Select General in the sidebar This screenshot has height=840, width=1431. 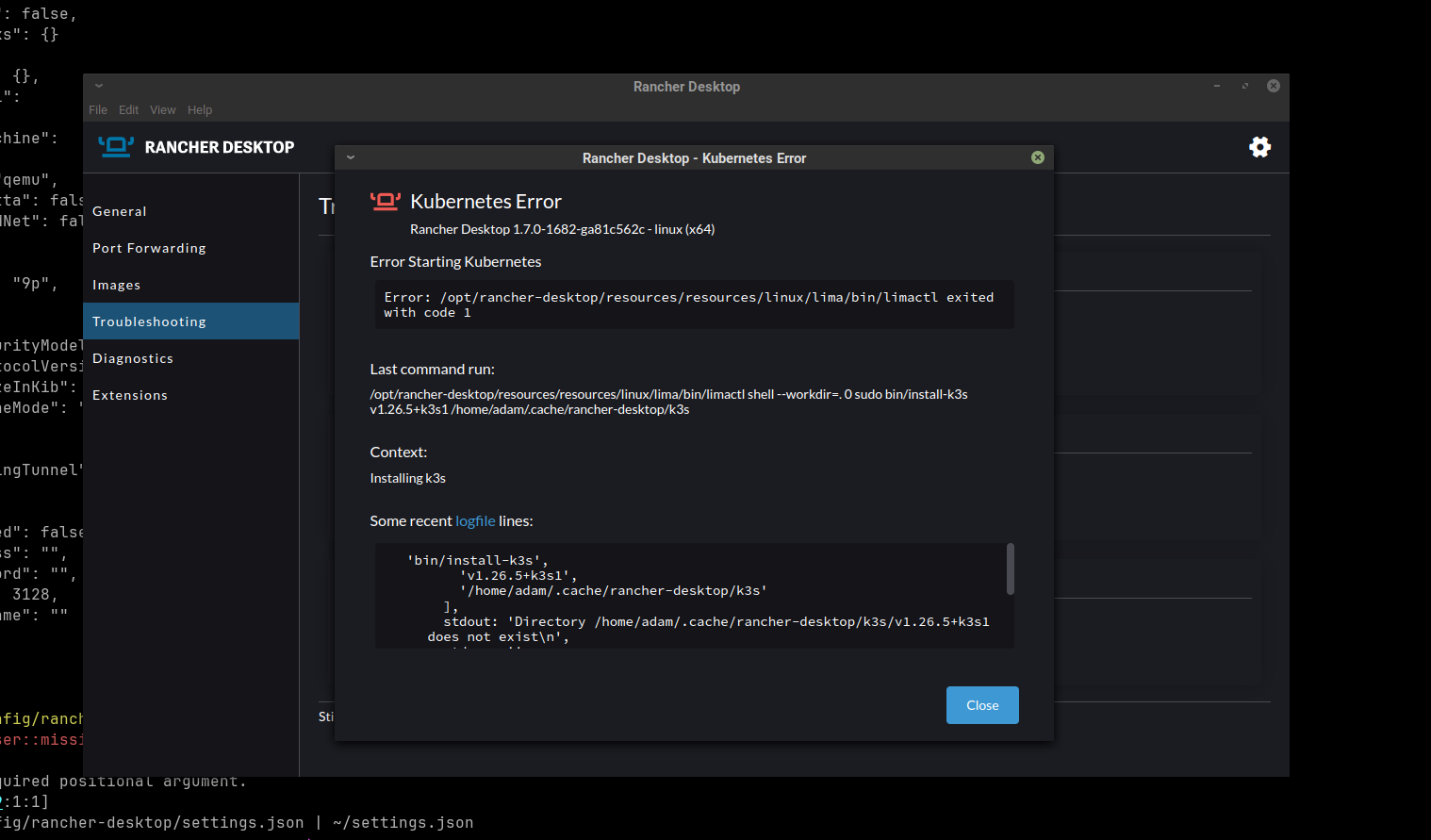coord(120,210)
